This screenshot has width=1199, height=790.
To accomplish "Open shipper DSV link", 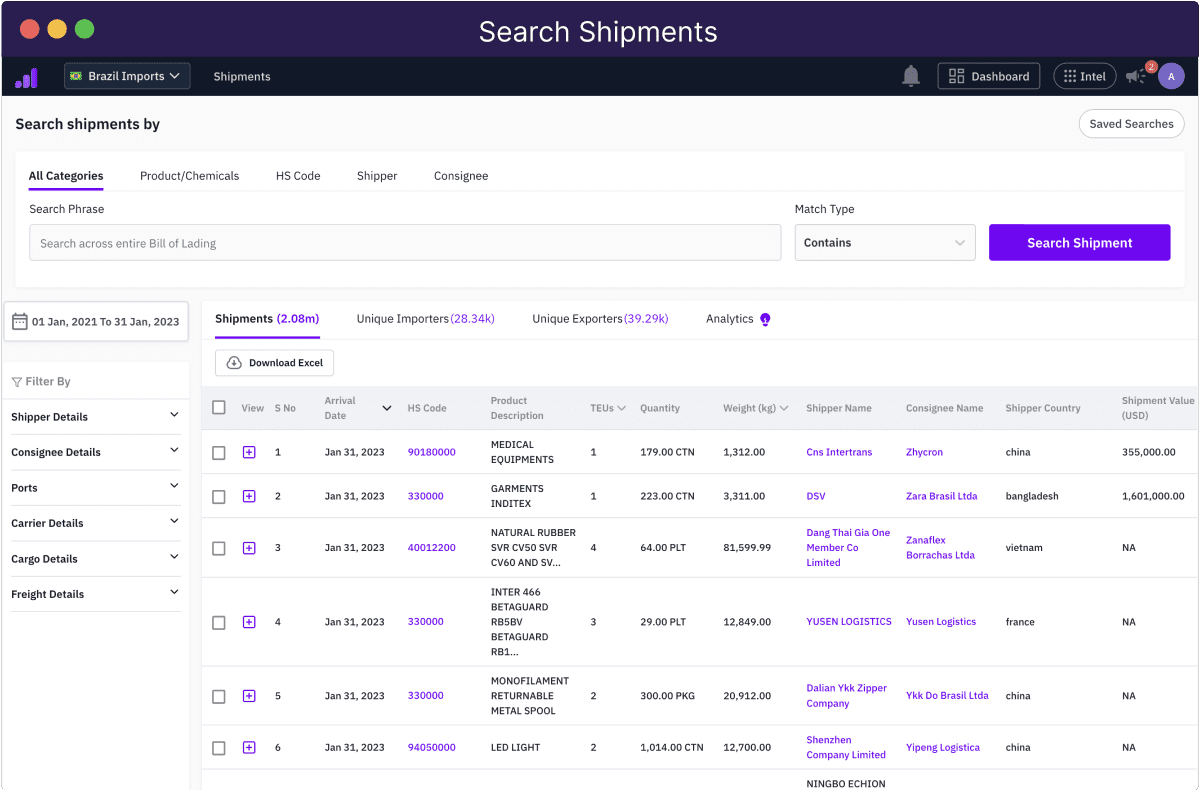I will tap(815, 496).
